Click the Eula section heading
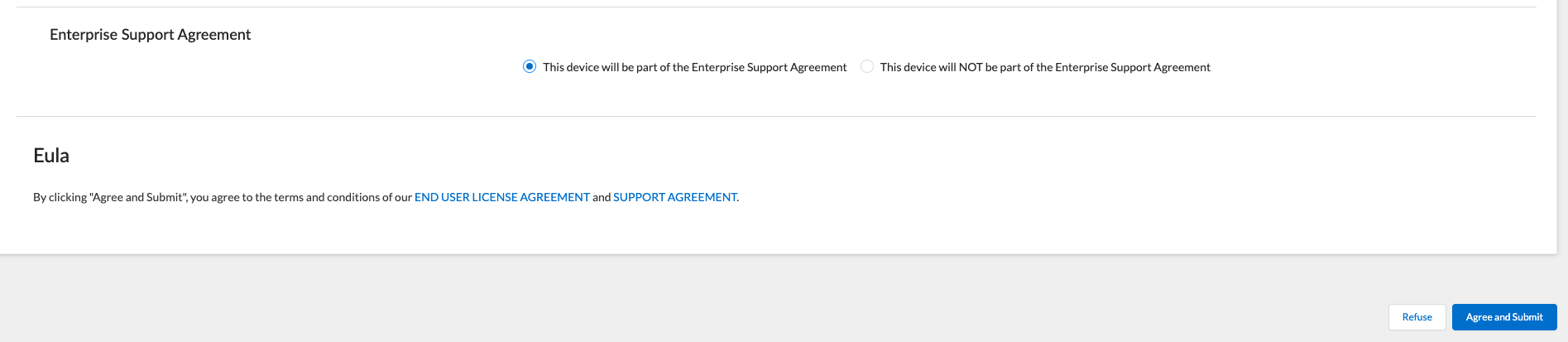 point(51,156)
